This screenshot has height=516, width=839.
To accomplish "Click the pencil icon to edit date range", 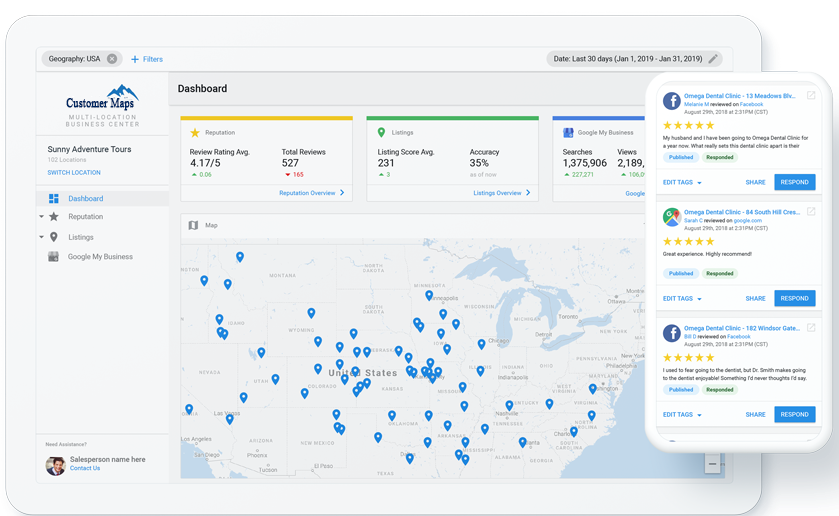I will click(713, 59).
